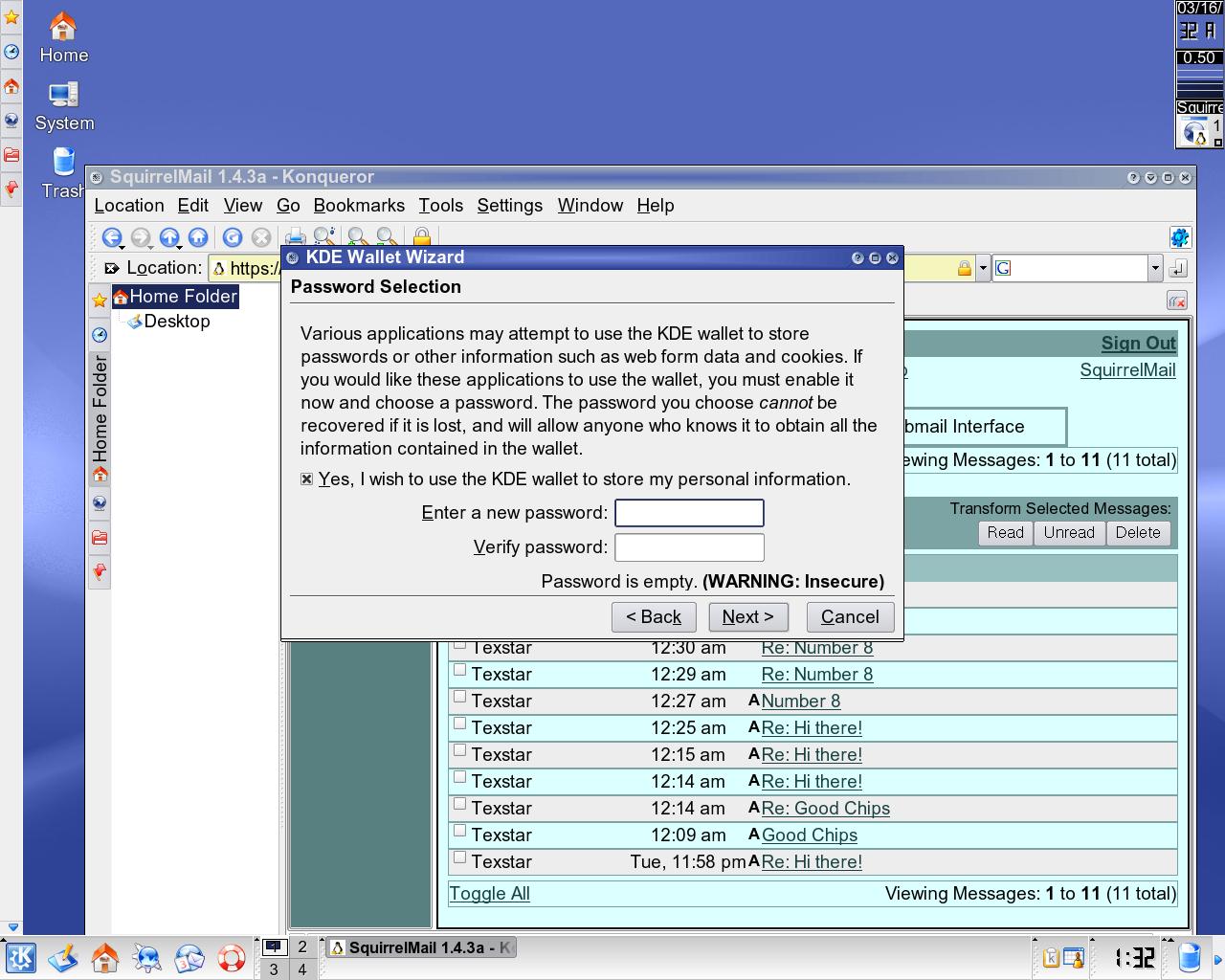This screenshot has width=1225, height=980.
Task: Open the search box dropdown arrow
Action: 1155,268
